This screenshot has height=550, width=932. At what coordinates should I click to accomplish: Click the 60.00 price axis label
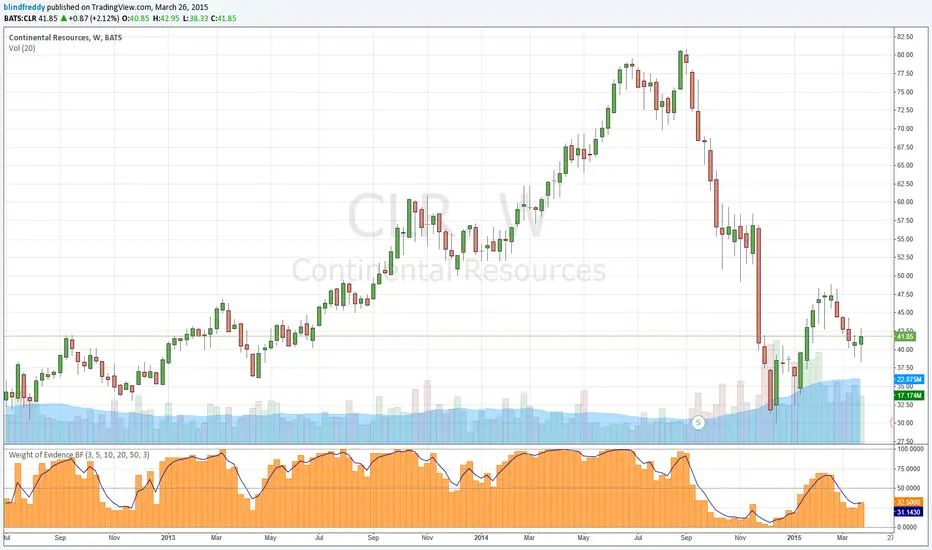pos(905,202)
